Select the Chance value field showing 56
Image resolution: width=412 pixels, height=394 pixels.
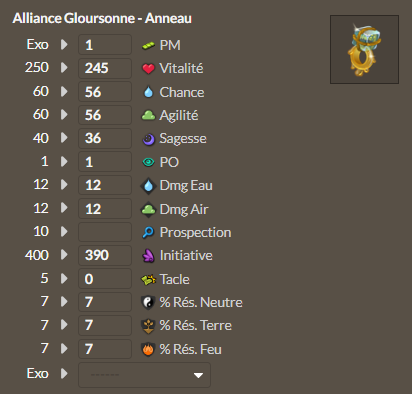point(105,92)
